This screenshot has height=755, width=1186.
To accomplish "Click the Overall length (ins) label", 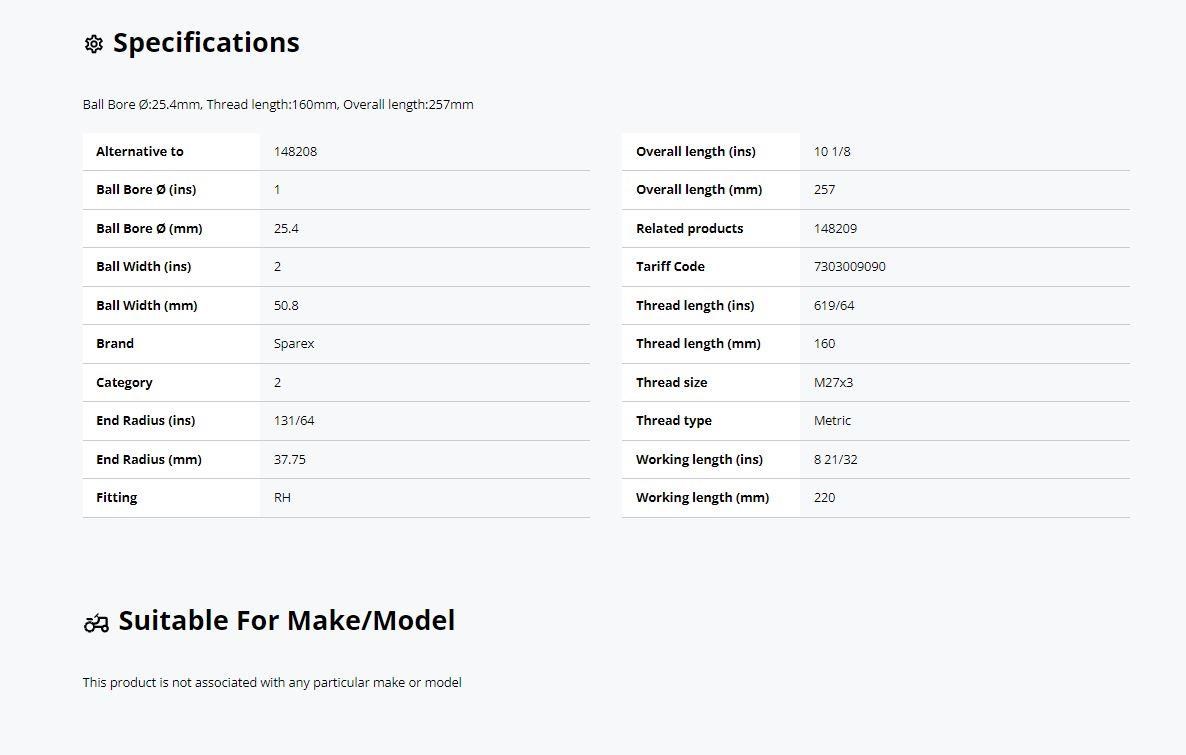I will tap(695, 151).
